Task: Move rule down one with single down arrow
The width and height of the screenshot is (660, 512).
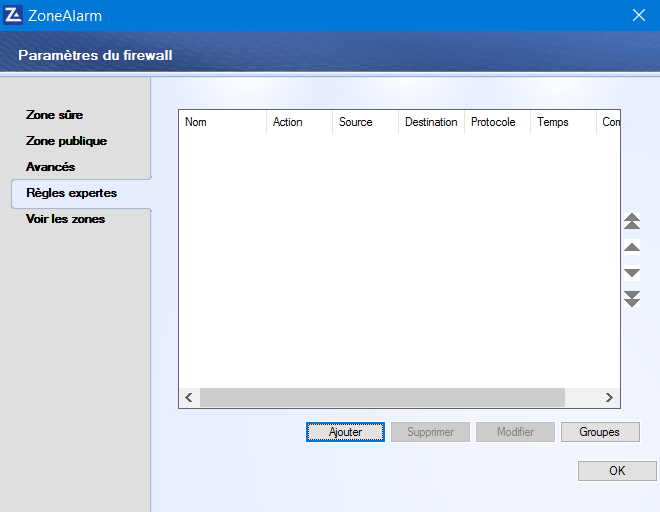Action: (632, 273)
